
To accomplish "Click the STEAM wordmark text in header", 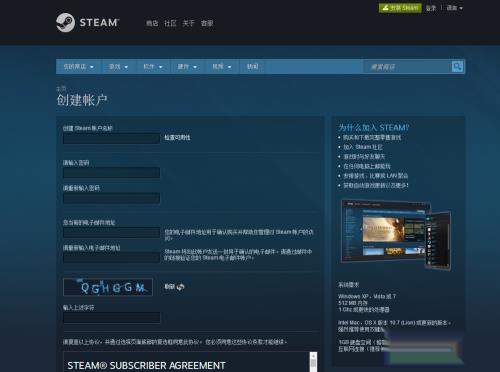I will tap(99, 23).
